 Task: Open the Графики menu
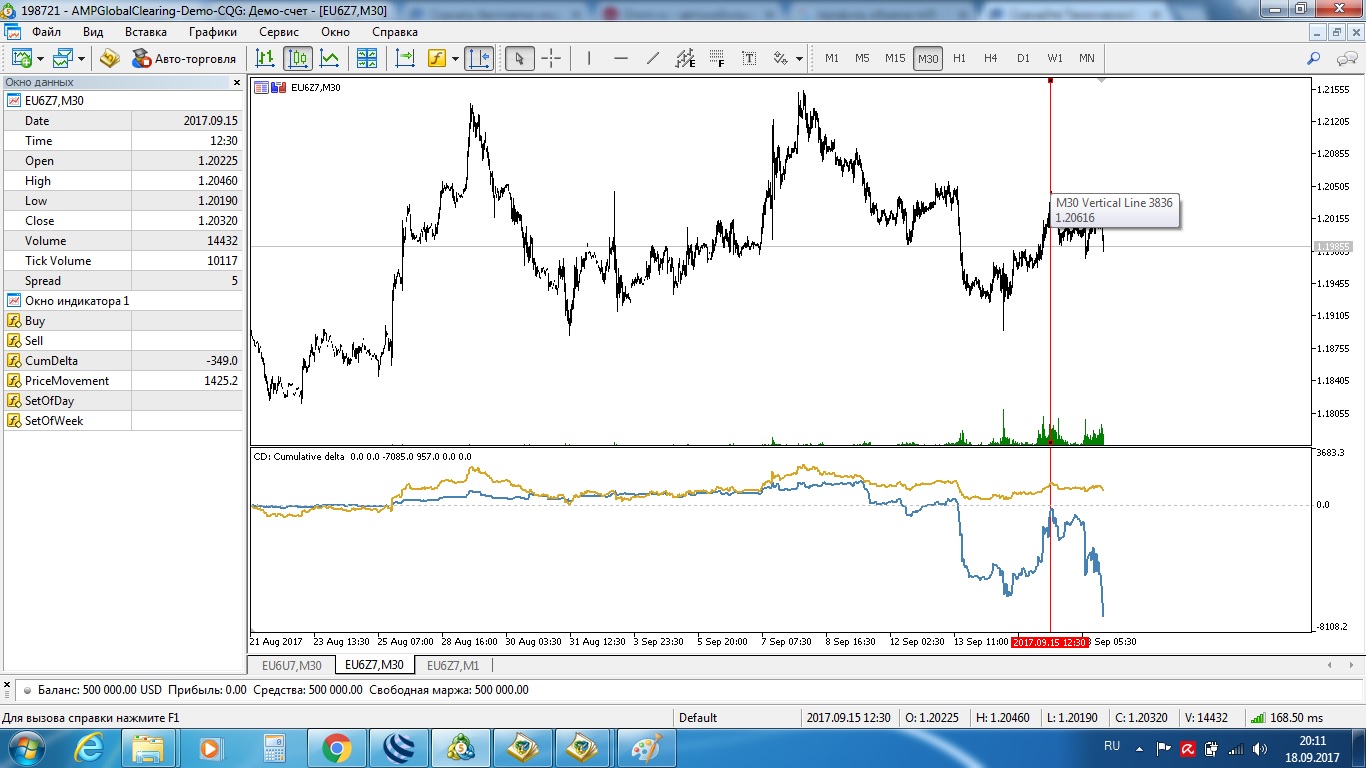click(x=213, y=32)
